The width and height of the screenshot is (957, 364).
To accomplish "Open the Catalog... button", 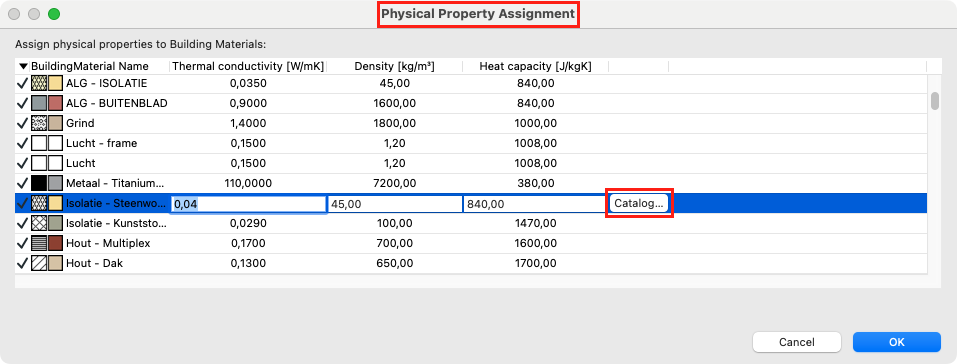I will pos(638,204).
